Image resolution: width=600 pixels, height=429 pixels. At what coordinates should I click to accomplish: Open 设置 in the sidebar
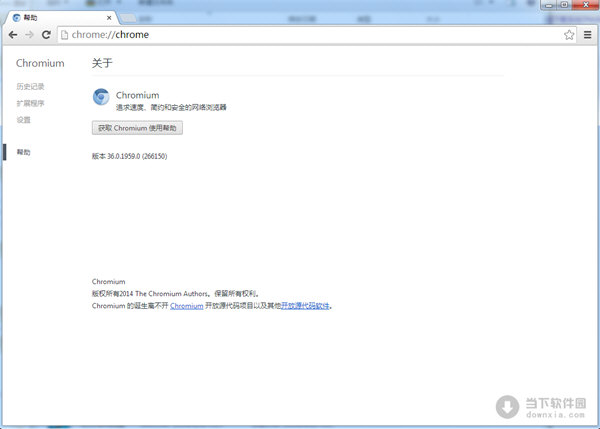pyautogui.click(x=23, y=120)
